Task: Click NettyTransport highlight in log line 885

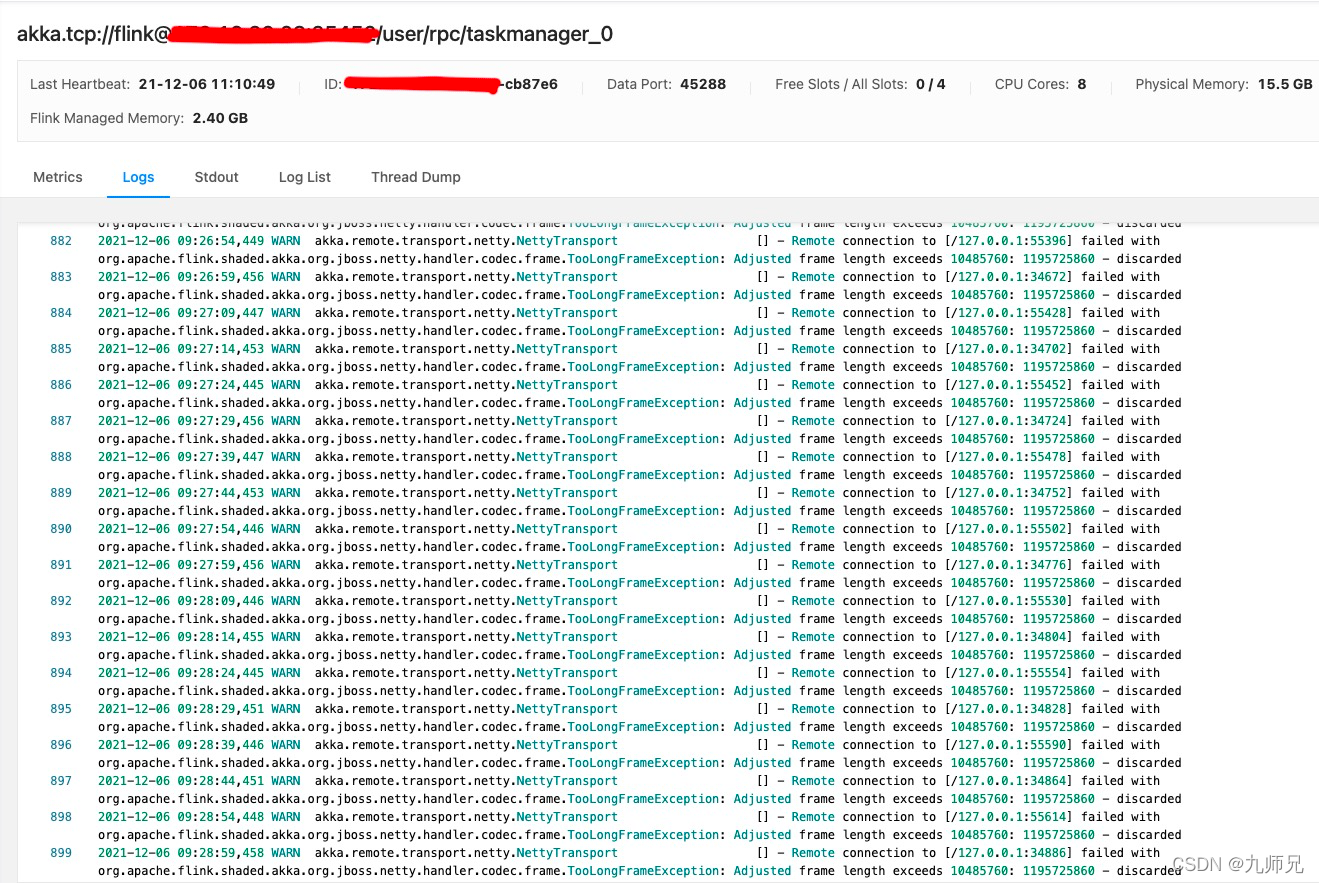Action: point(567,349)
